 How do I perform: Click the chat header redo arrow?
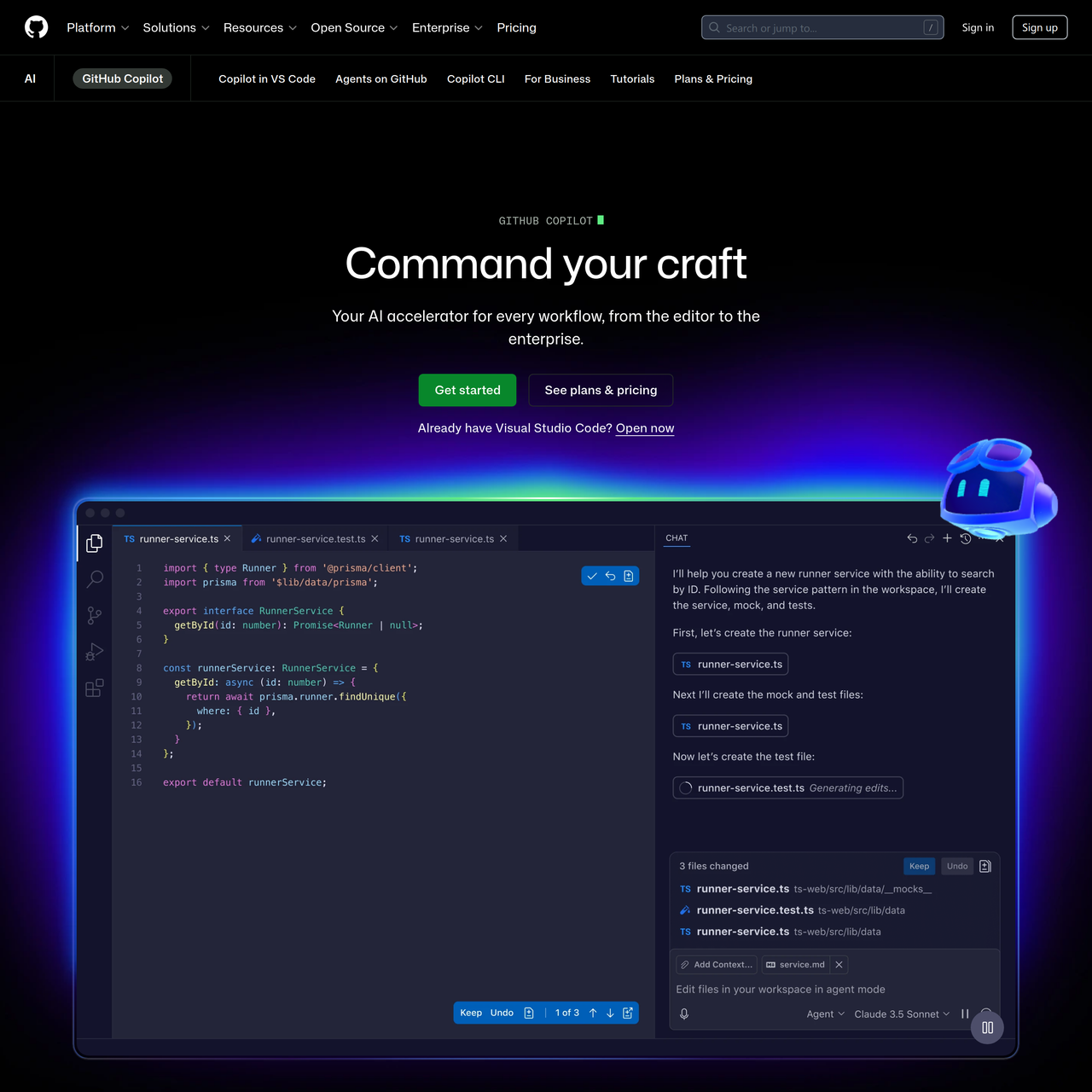coord(929,538)
